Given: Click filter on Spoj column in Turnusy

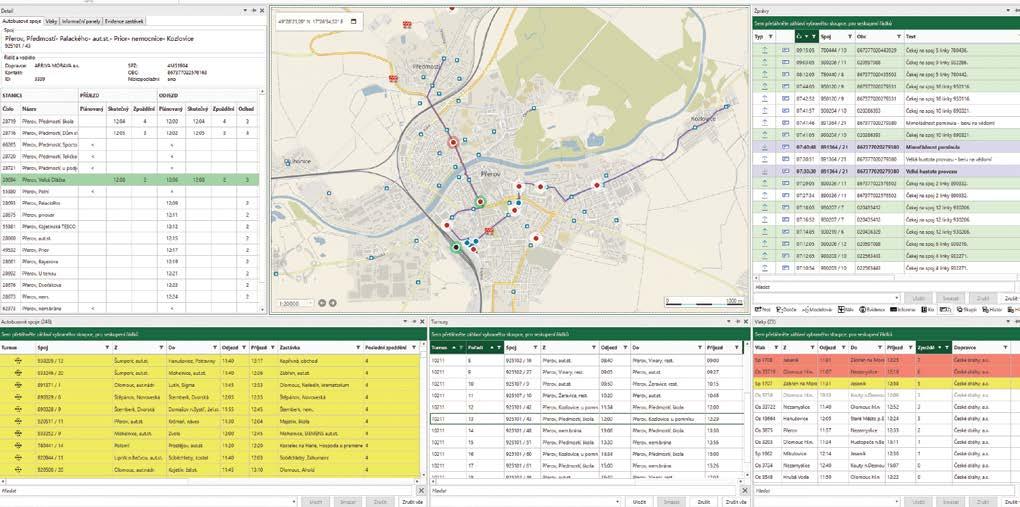Looking at the screenshot, I should pyautogui.click(x=537, y=348).
